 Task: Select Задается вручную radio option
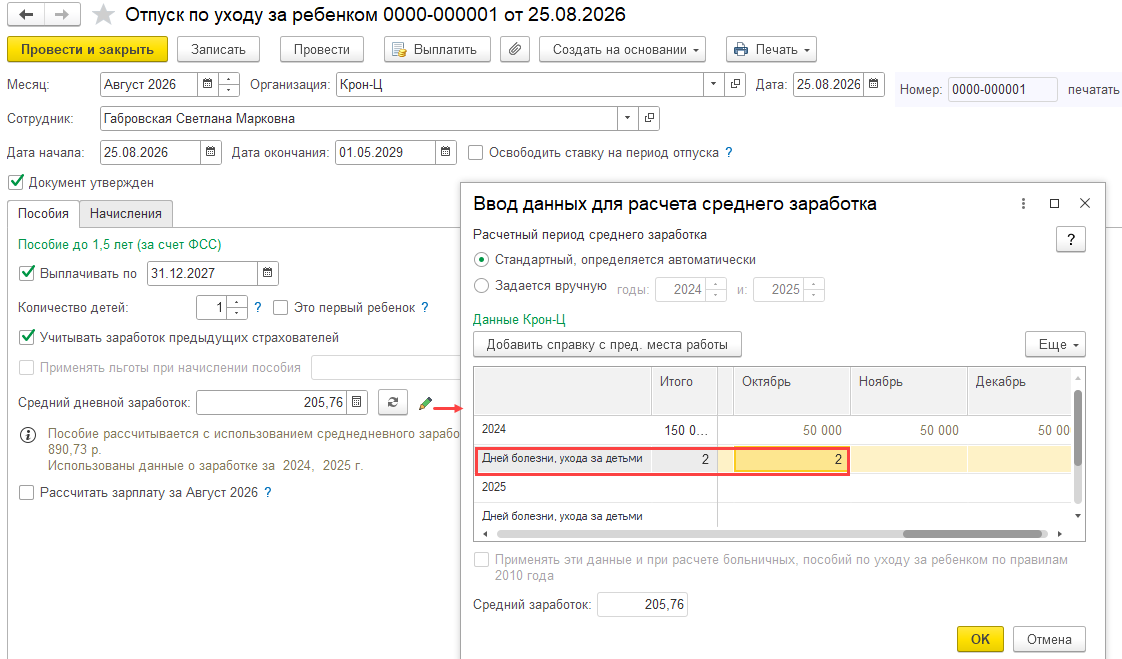point(482,285)
